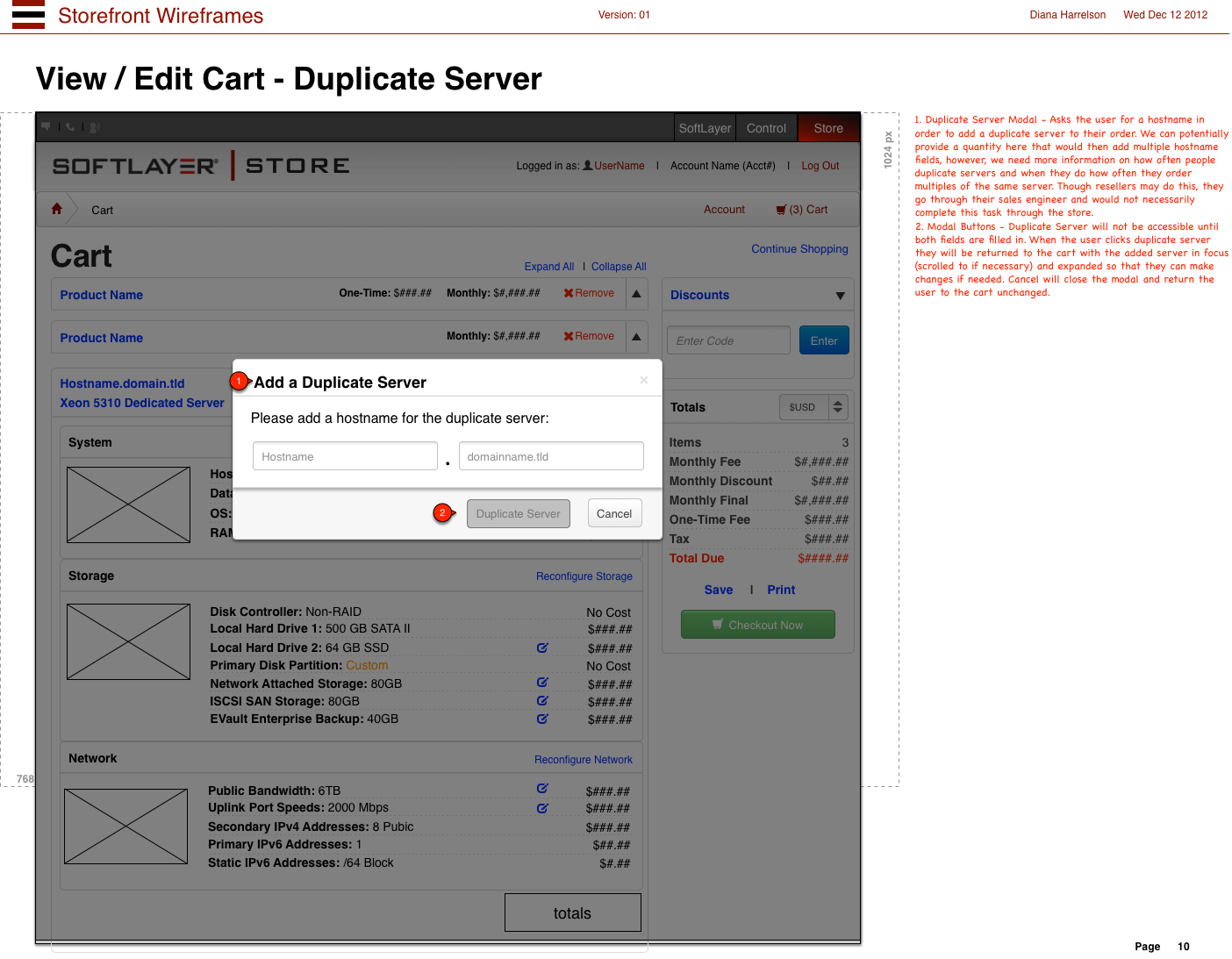Collapse second Product Name row with arrow
The image size is (1232, 959).
637,337
